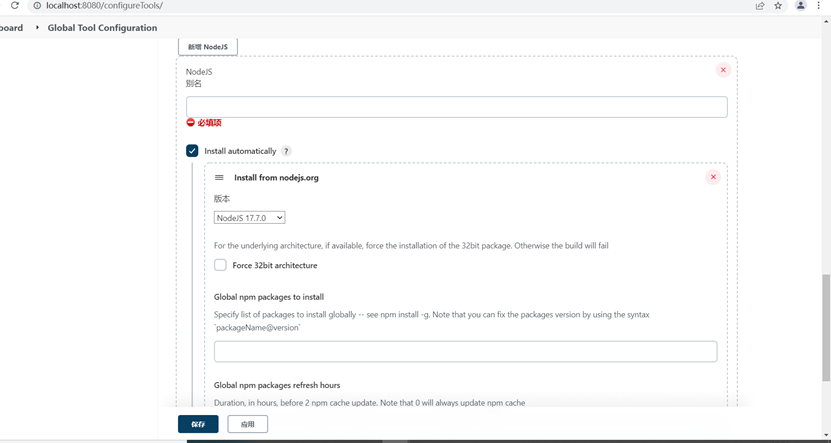Click the address bar URL localhost:8080/configureTools/
The height and width of the screenshot is (443, 831).
click(x=104, y=6)
